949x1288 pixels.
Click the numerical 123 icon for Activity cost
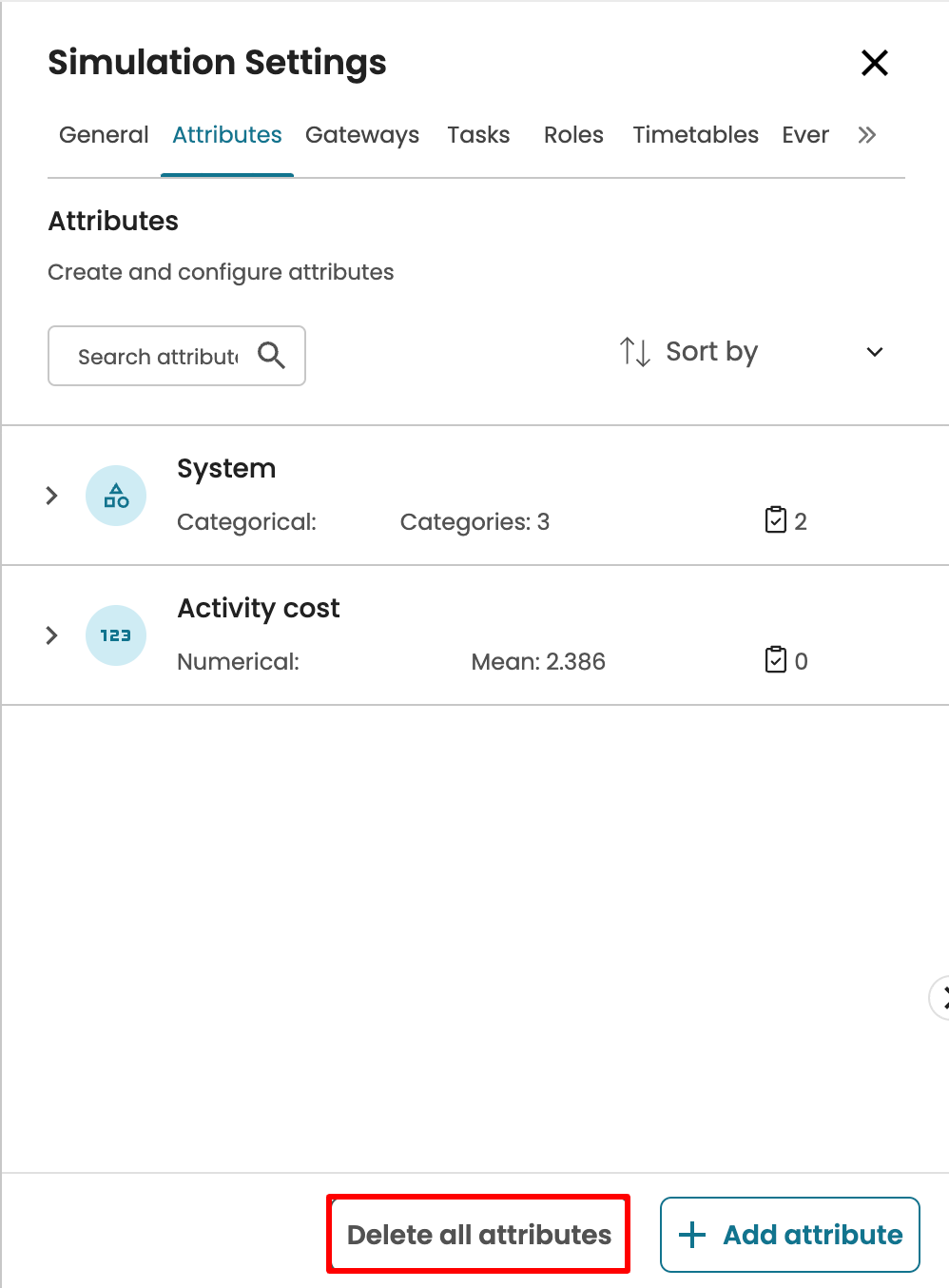click(x=116, y=635)
